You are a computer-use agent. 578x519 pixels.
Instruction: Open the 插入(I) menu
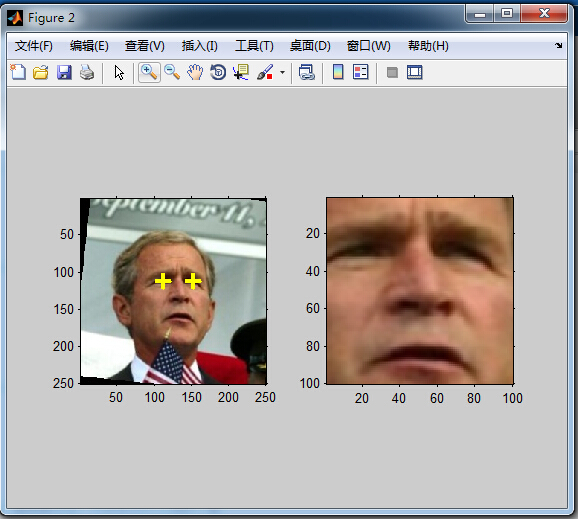200,46
